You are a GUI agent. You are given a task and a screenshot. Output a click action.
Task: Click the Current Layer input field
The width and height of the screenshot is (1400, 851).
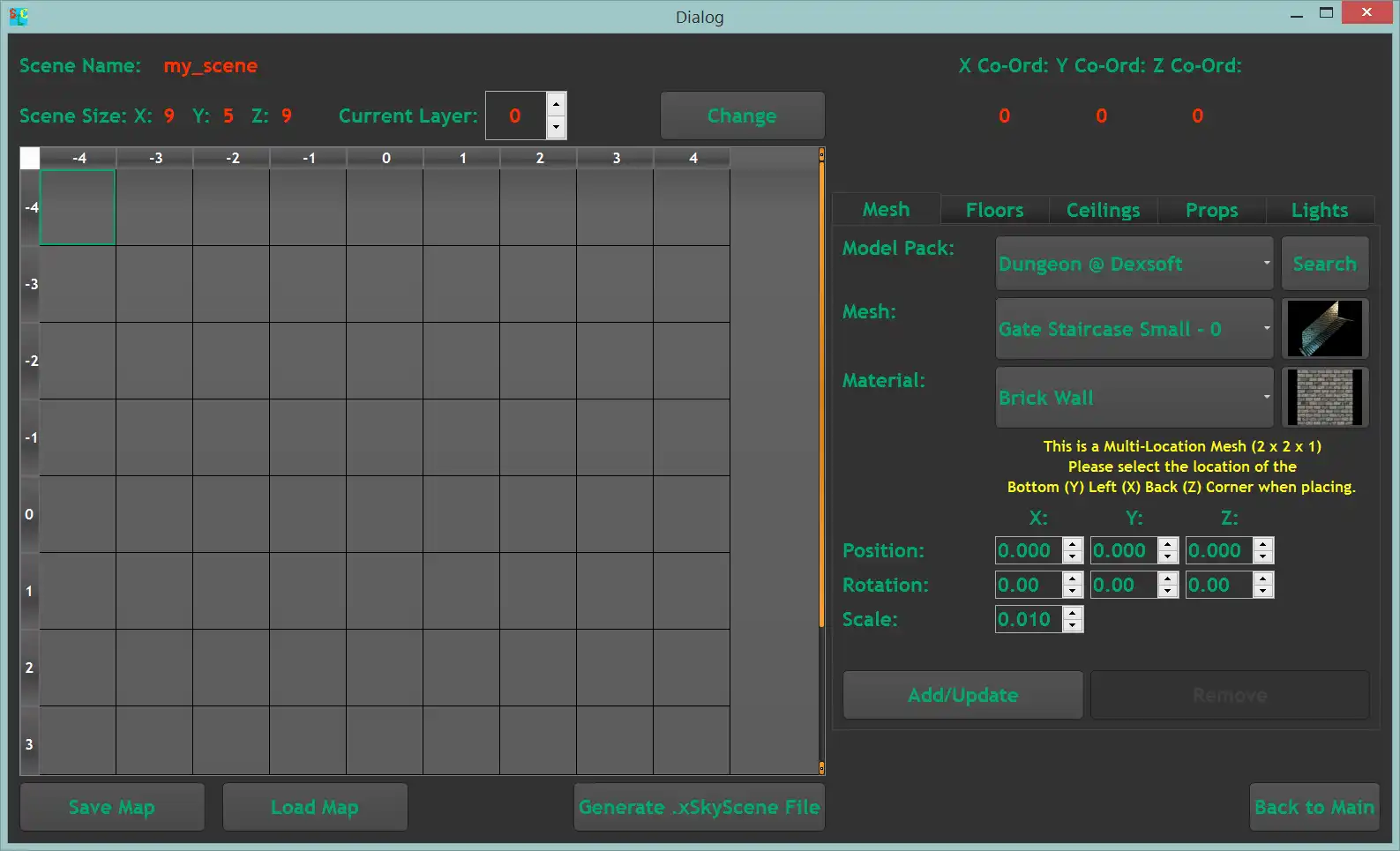click(x=516, y=116)
